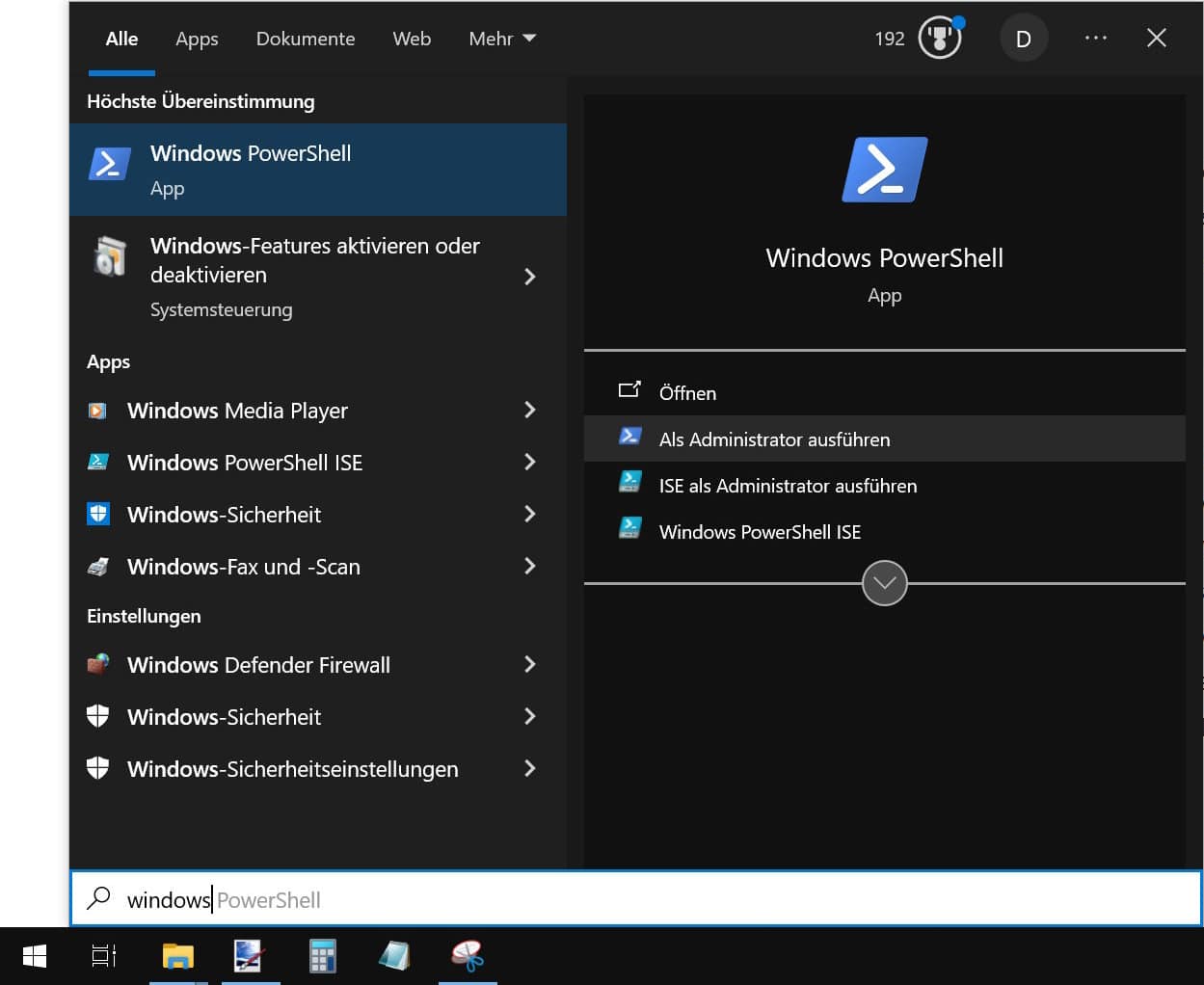Launch the Windows Media Player result
This screenshot has height=985, width=1204.
click(318, 411)
